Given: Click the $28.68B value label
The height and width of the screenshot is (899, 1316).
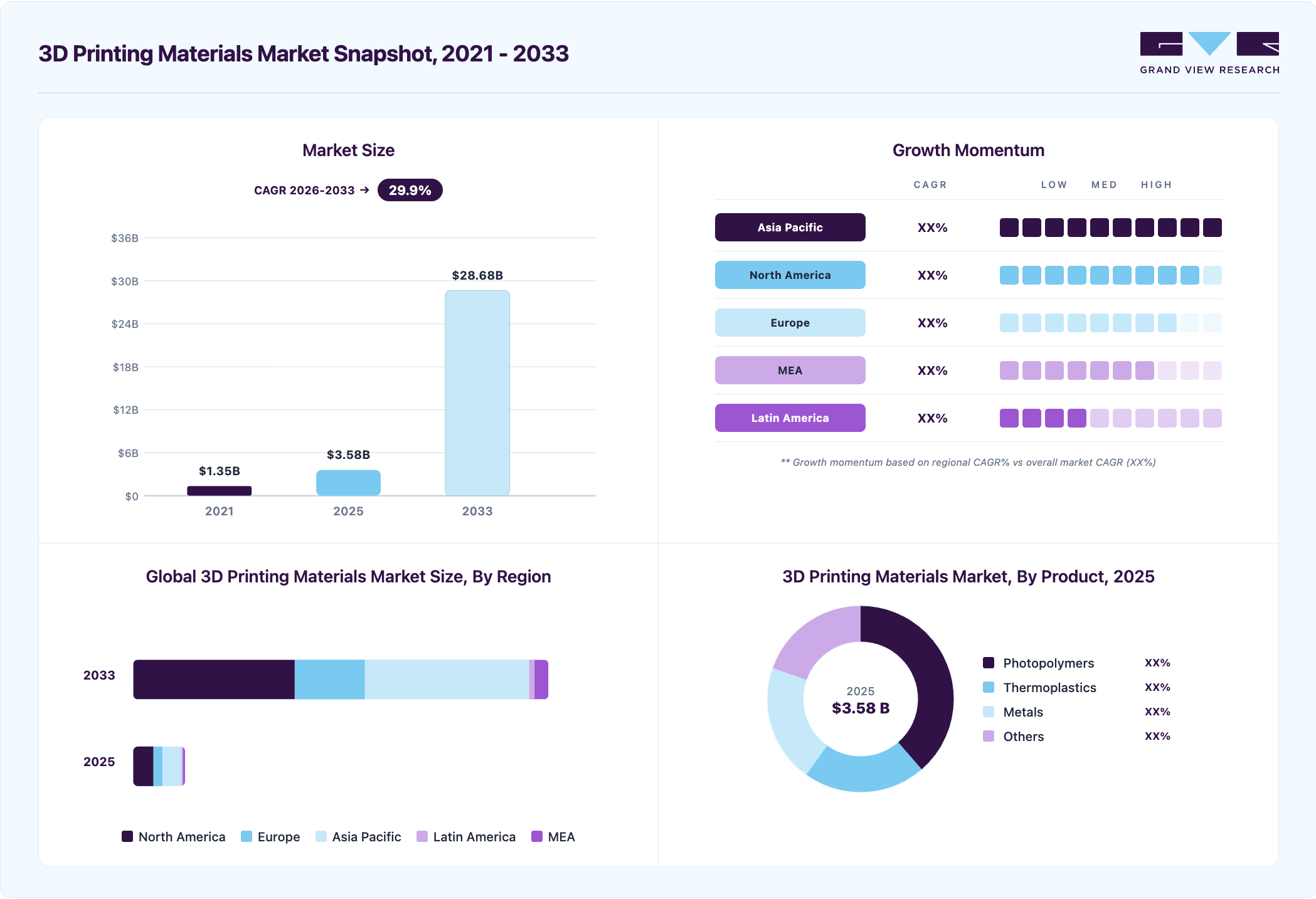Looking at the screenshot, I should 477,275.
